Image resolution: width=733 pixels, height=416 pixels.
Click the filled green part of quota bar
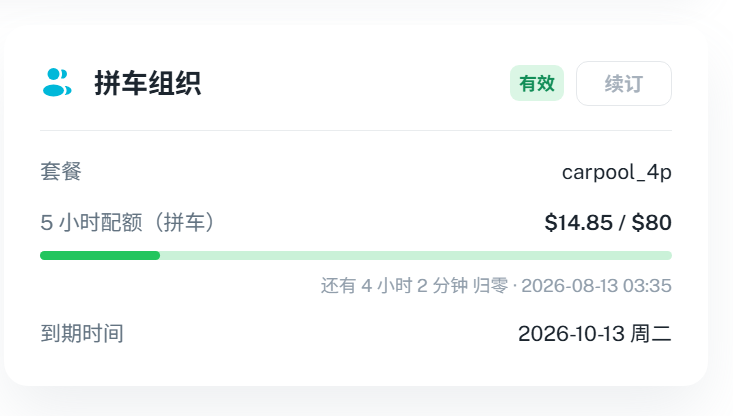[x=100, y=255]
